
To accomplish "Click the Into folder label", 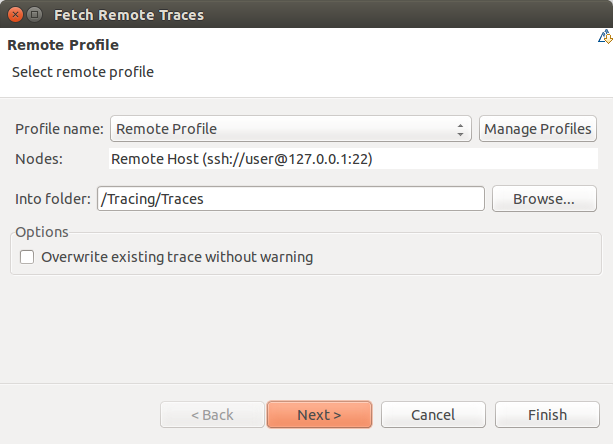I will pyautogui.click(x=53, y=199).
